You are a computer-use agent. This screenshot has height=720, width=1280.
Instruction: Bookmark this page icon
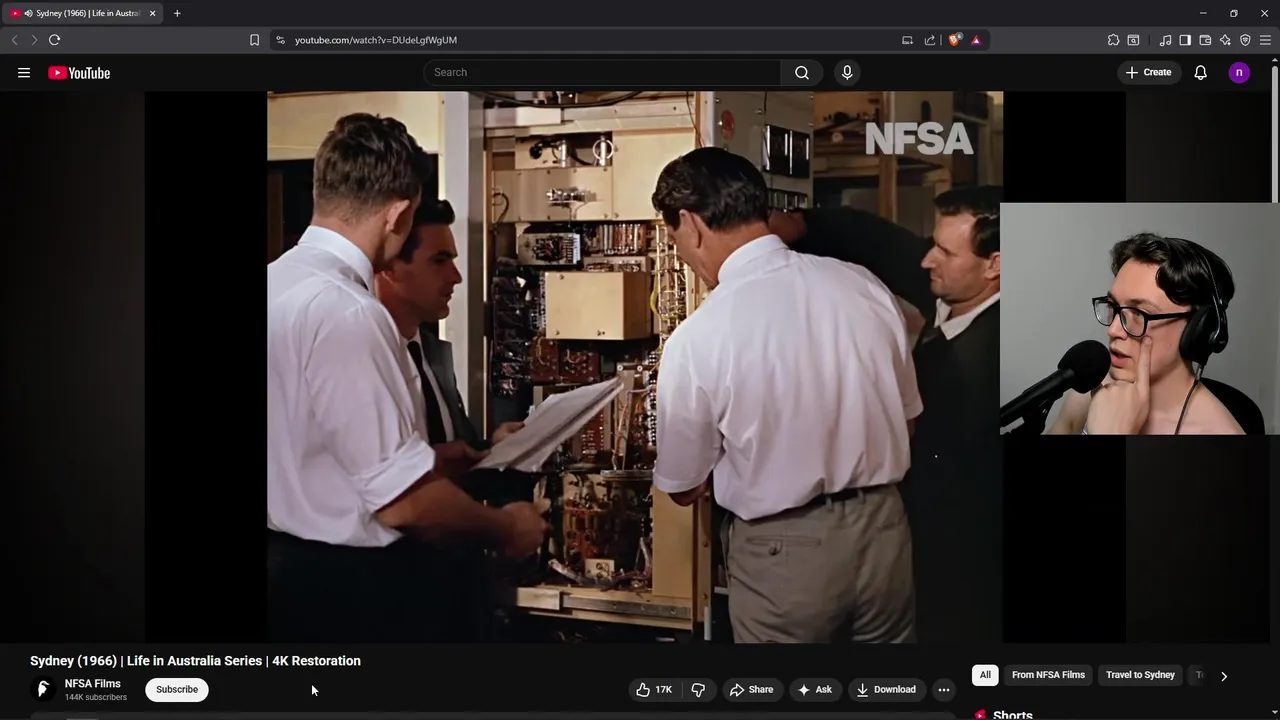pos(254,40)
